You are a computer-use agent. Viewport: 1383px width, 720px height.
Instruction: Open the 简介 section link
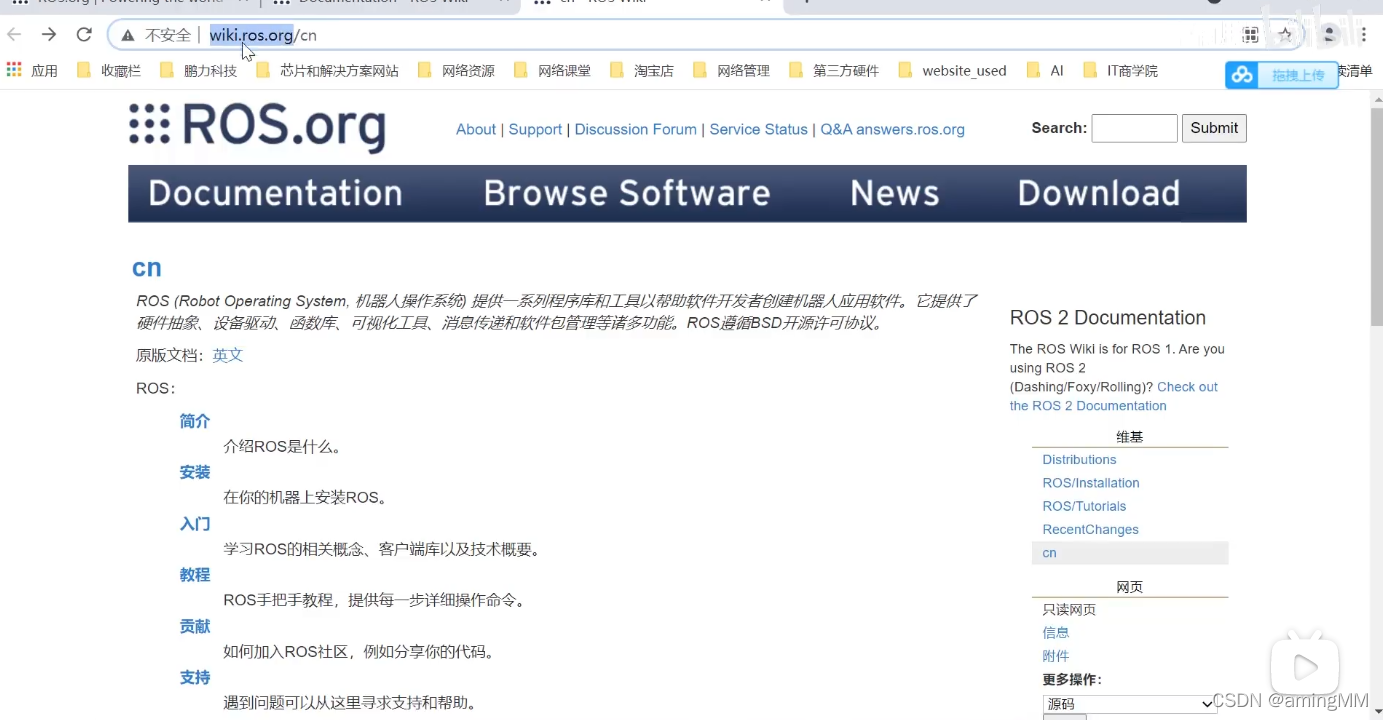point(195,421)
